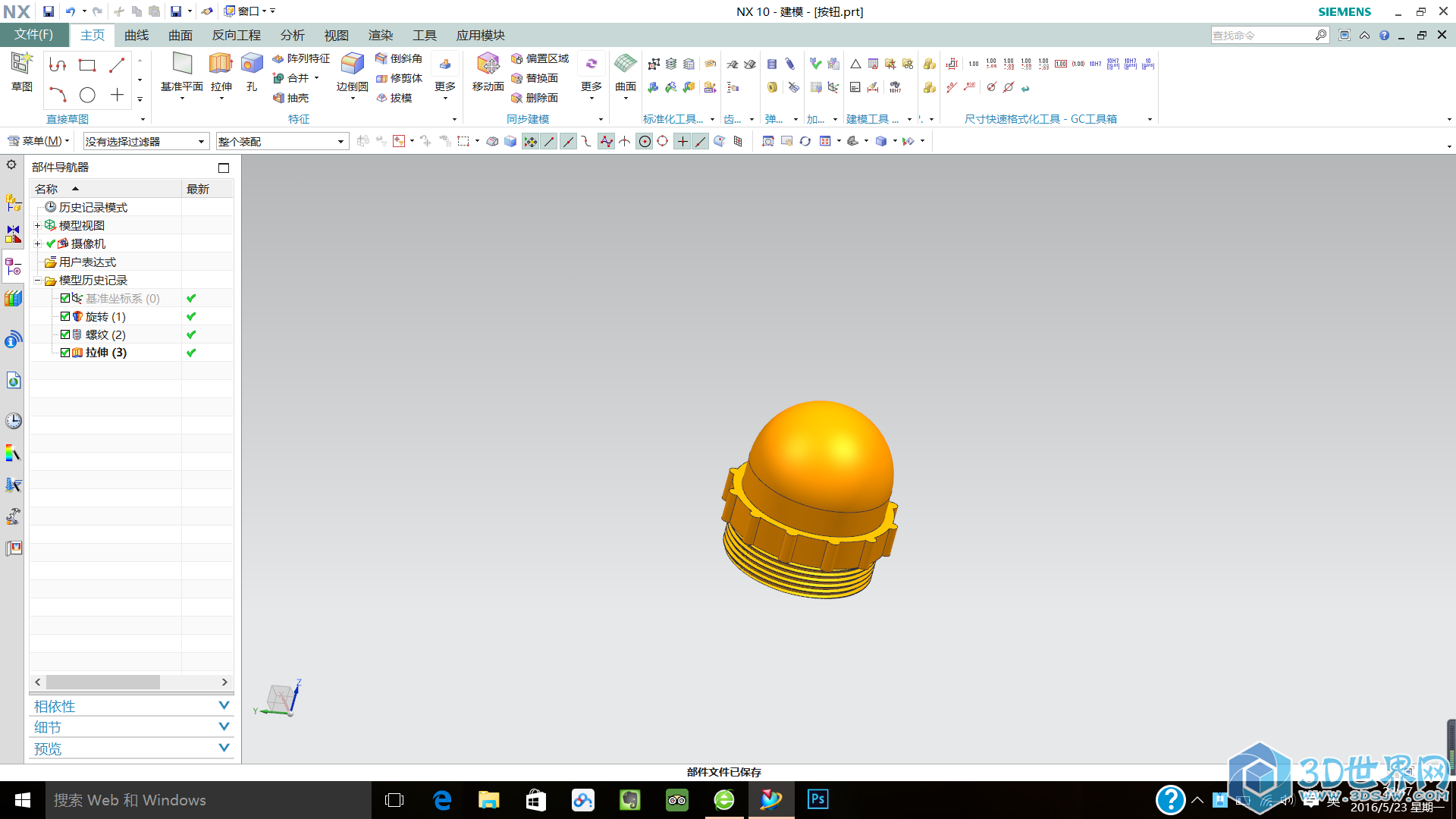The image size is (1456, 819).
Task: Select the 抽壳 shell tool
Action: point(291,98)
